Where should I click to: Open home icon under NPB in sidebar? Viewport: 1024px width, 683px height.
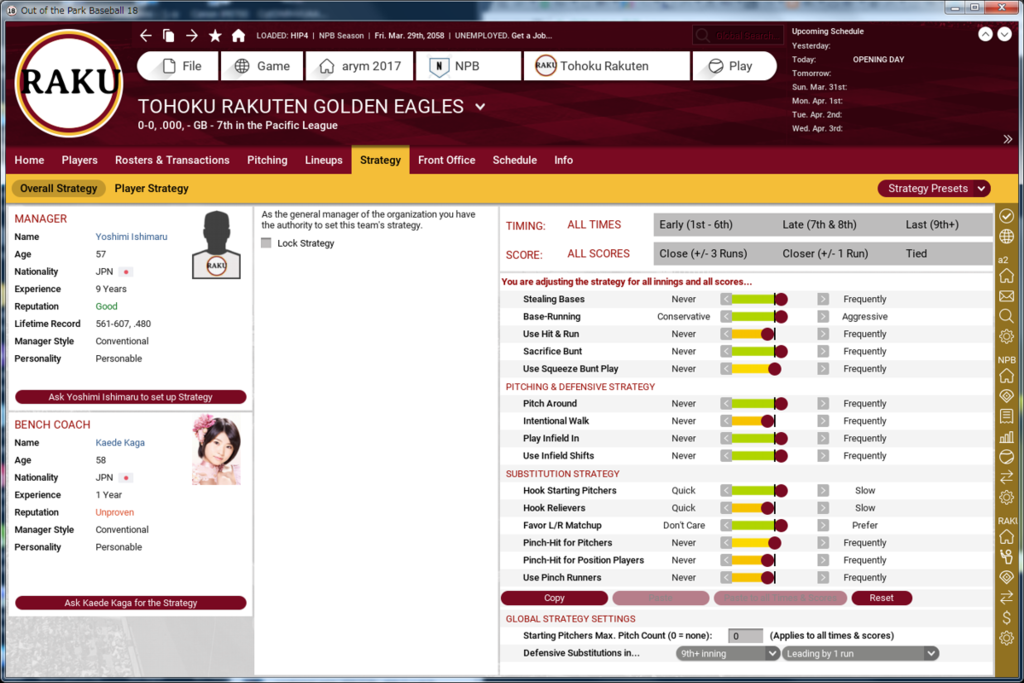point(1006,375)
